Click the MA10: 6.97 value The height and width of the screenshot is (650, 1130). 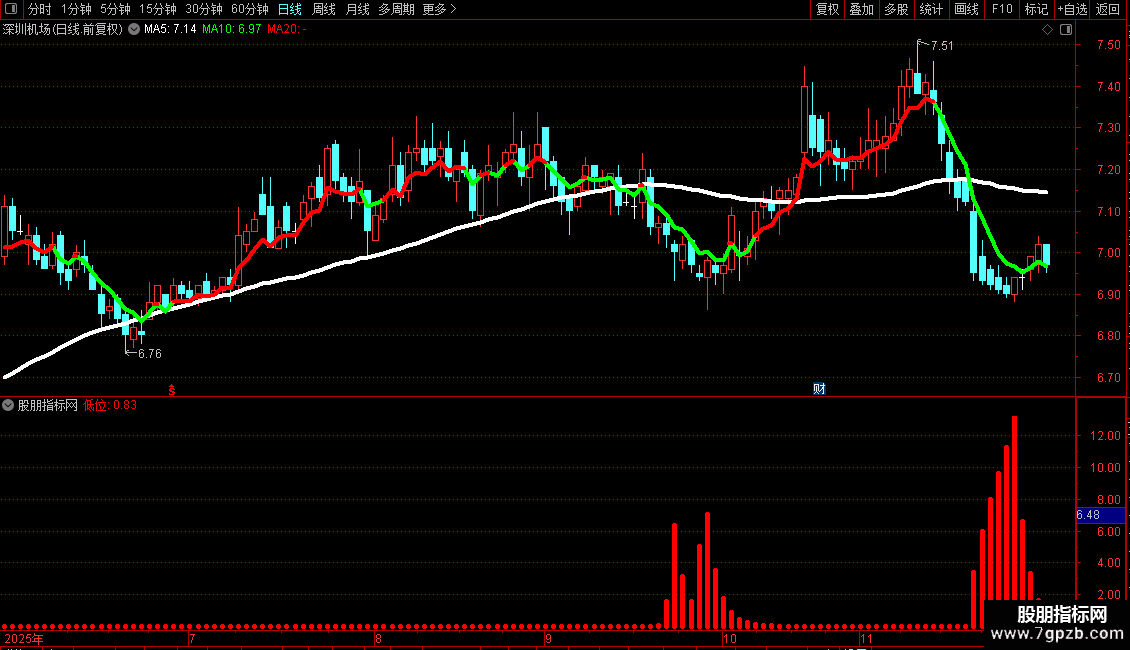point(231,29)
